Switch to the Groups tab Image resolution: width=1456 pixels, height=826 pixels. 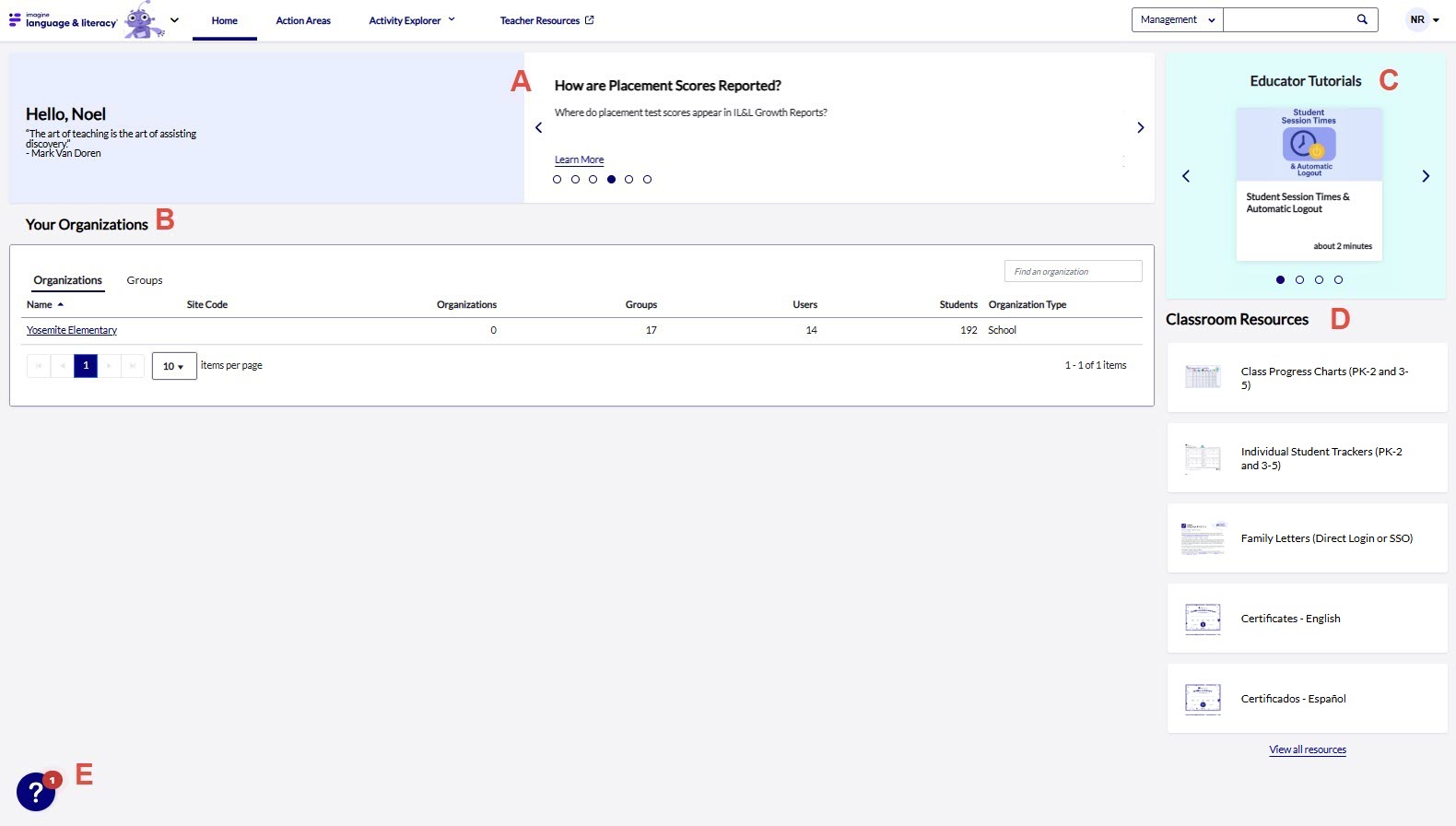tap(145, 280)
